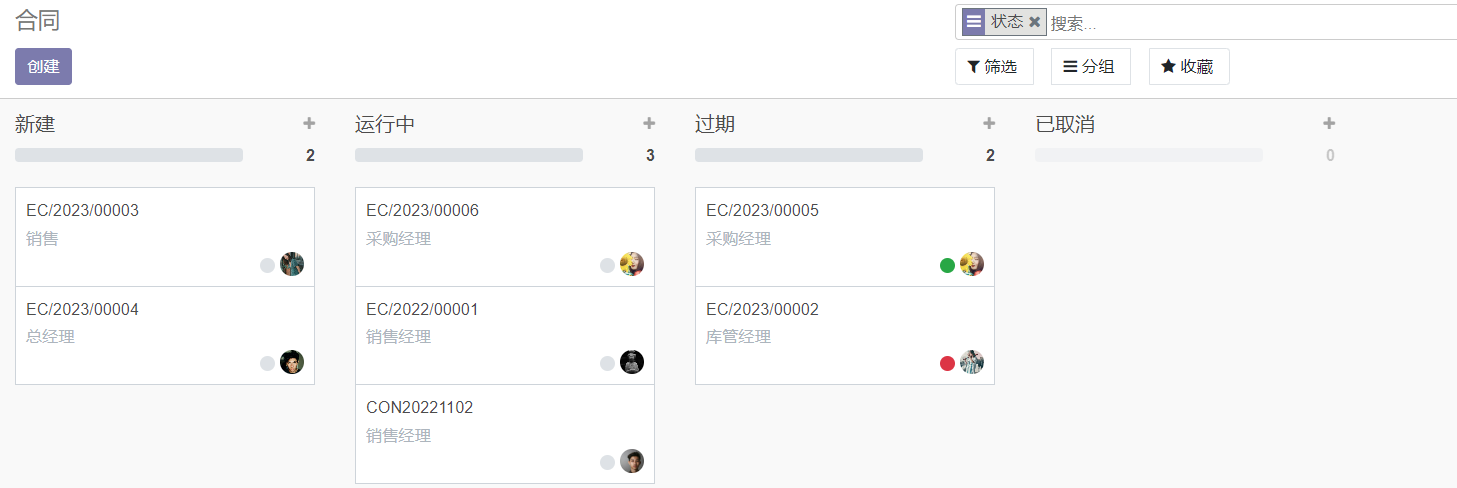Click the progress bar under 运行中
1457x488 pixels.
tap(469, 155)
